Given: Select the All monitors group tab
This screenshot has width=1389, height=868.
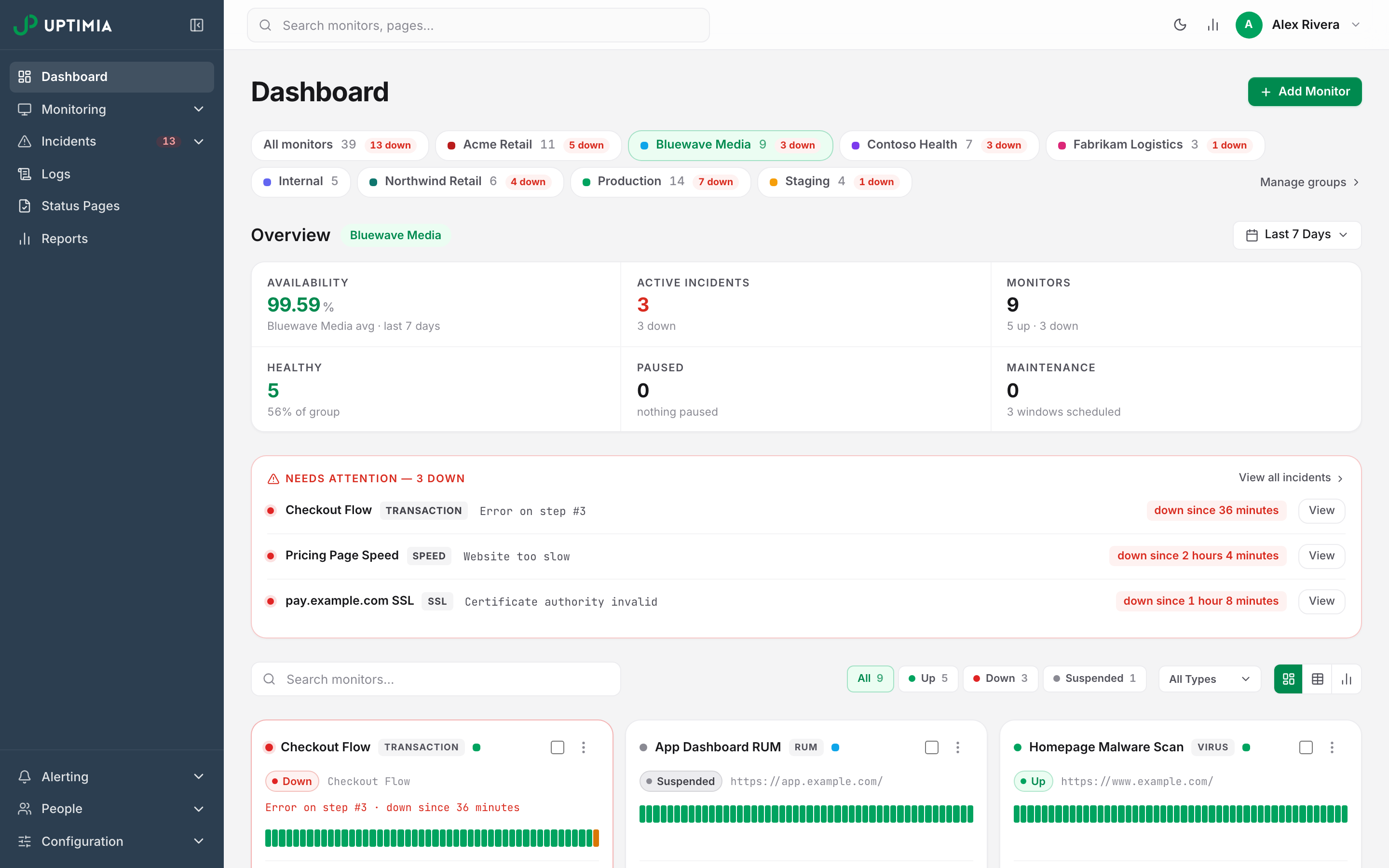Looking at the screenshot, I should [x=339, y=145].
